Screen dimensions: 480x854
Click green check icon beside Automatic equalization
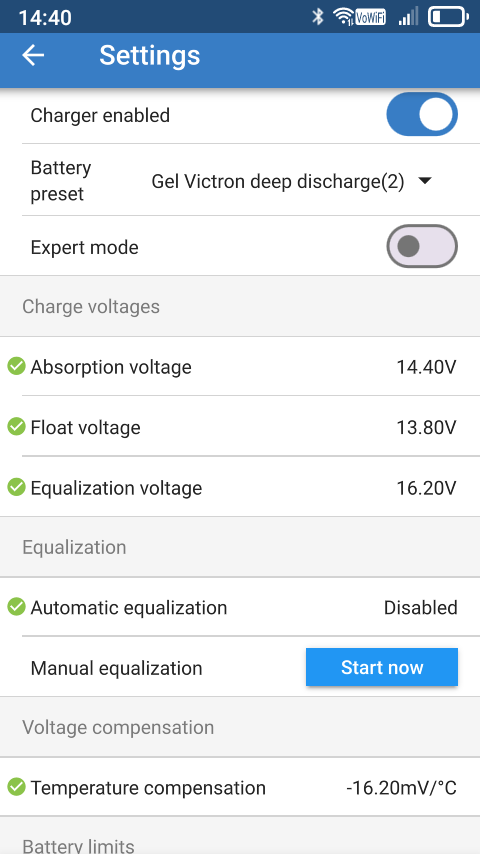16,607
